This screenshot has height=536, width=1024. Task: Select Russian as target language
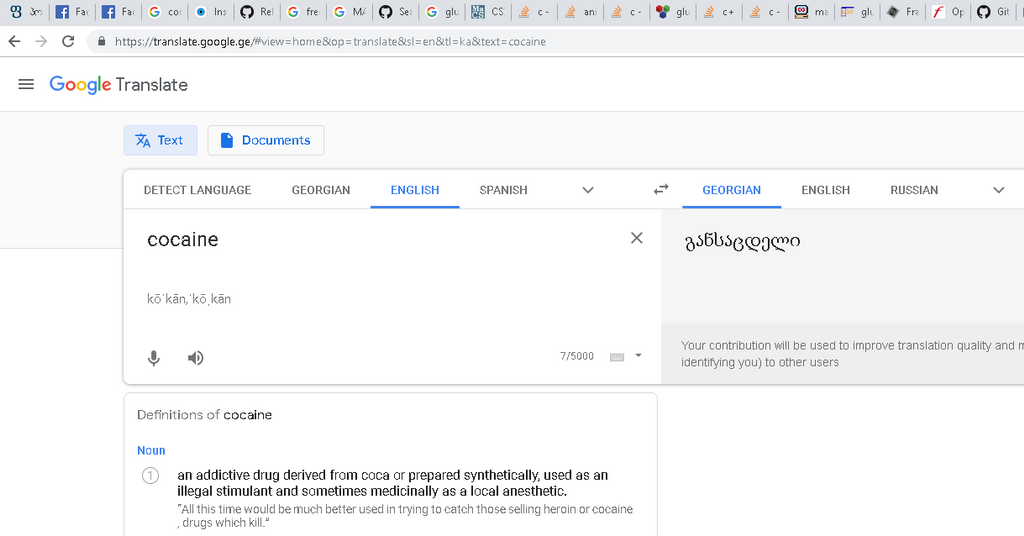point(914,190)
